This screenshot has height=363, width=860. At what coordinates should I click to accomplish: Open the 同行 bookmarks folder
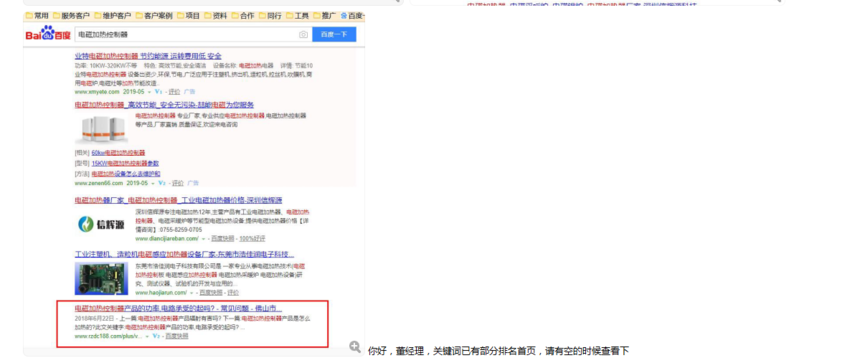point(270,16)
